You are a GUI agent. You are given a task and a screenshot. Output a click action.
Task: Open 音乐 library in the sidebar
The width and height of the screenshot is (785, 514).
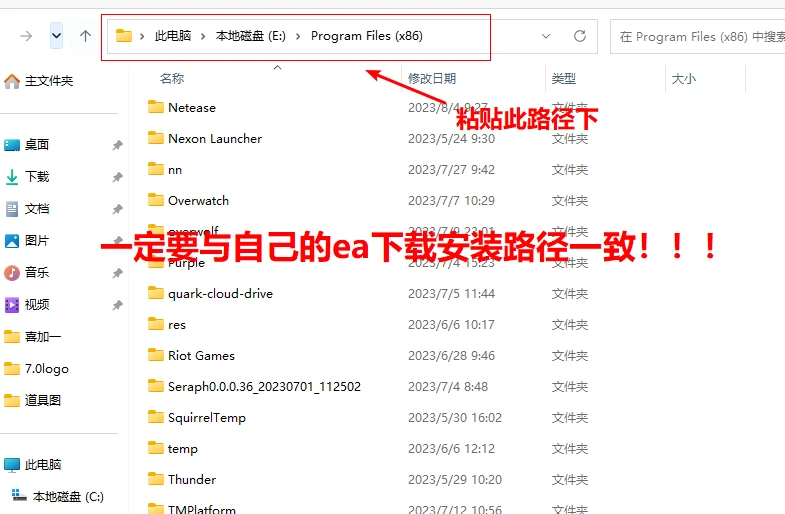click(37, 272)
